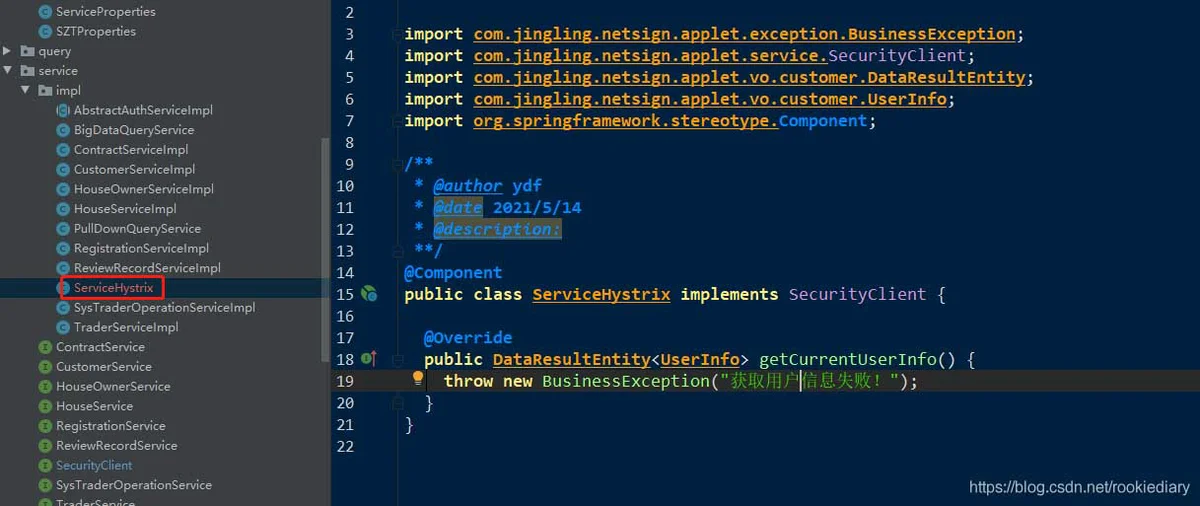1200x506 pixels.
Task: Select ReviewRecordService interface in the tree
Action: click(116, 445)
